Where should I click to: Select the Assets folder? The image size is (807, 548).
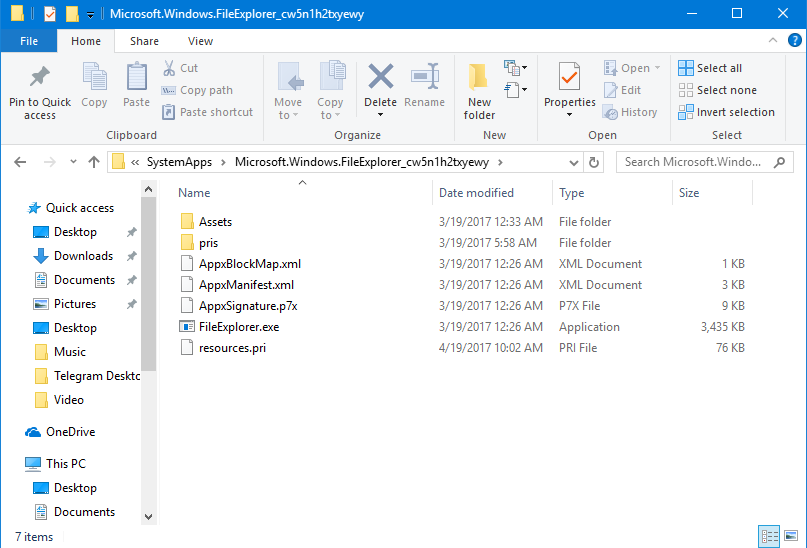pos(206,222)
